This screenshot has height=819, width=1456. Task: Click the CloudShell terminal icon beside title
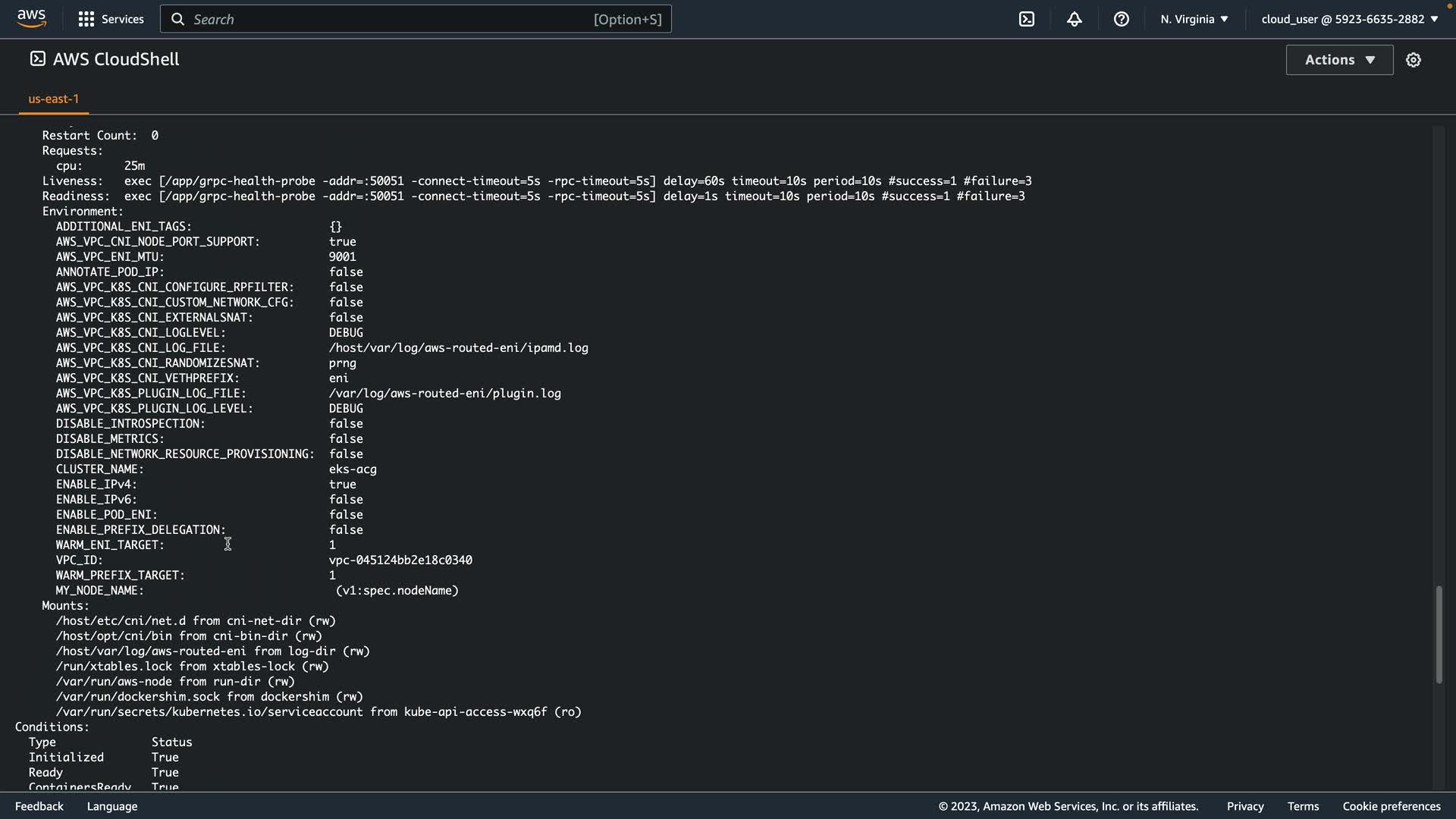tap(37, 59)
